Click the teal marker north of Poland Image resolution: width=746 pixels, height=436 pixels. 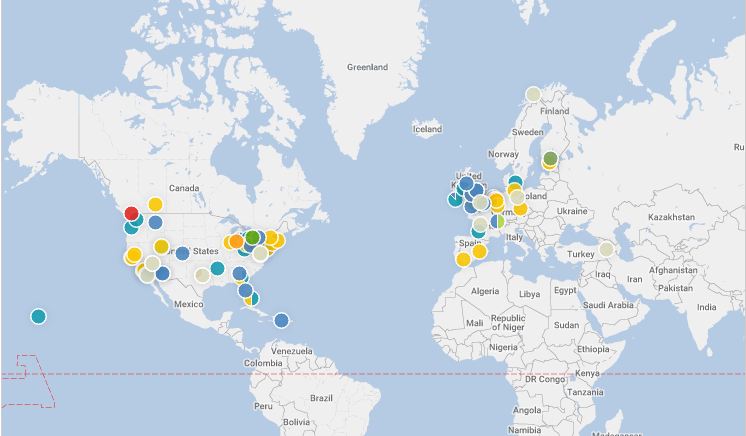pyautogui.click(x=515, y=181)
